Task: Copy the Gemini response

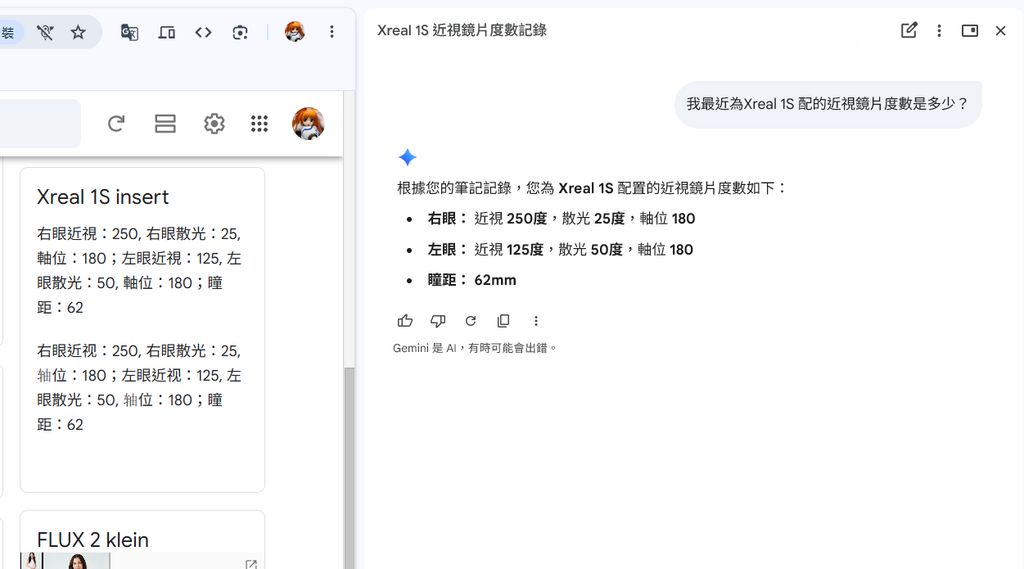Action: [504, 321]
